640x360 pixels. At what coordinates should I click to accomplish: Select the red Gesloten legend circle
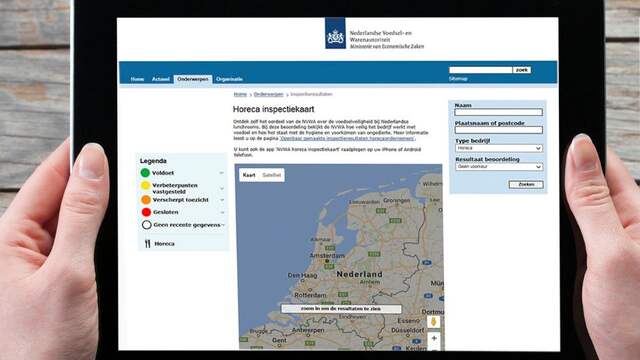[x=146, y=212]
